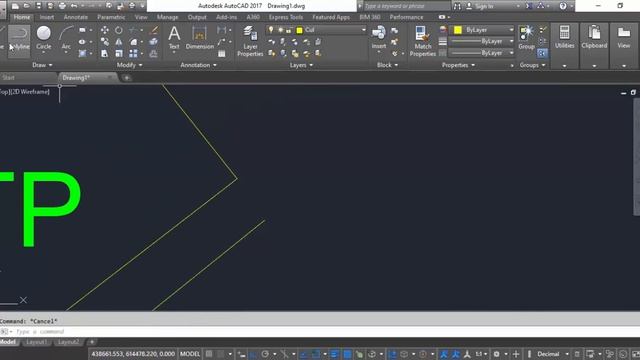The width and height of the screenshot is (640, 360).
Task: Click Sign In button
Action: point(480,6)
